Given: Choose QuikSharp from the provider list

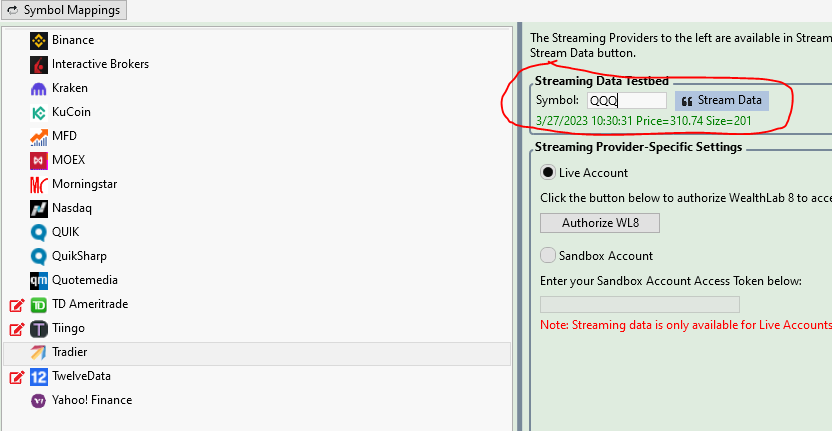Looking at the screenshot, I should click(79, 256).
